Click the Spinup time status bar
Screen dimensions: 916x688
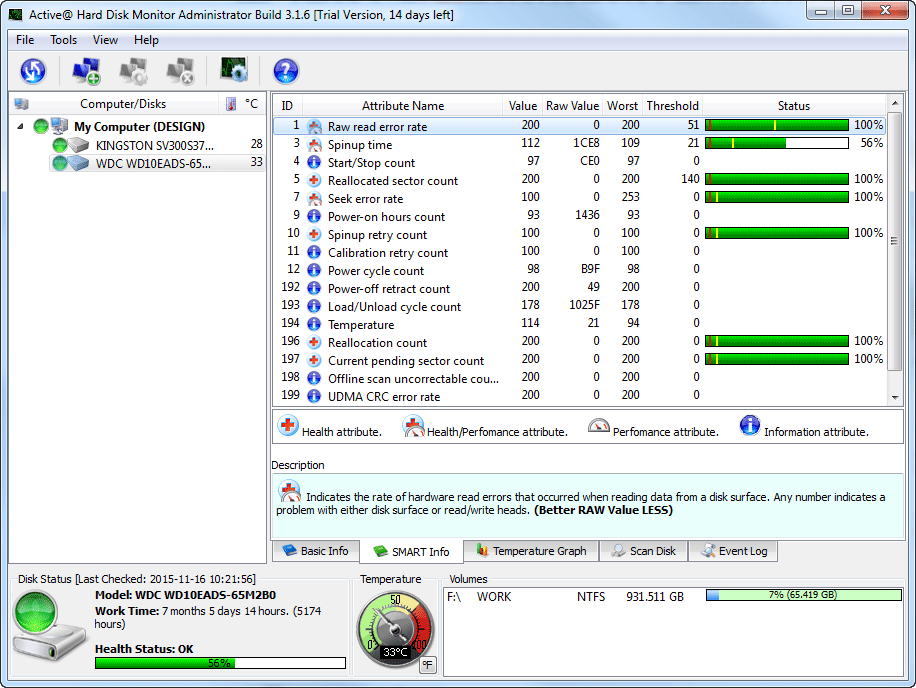point(776,143)
